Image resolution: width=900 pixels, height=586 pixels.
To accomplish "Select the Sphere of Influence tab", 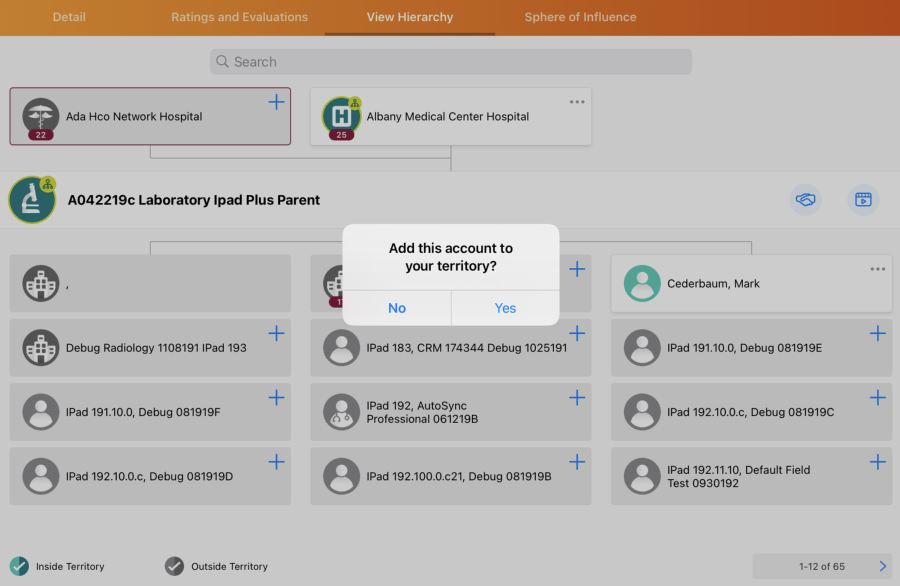I will [x=580, y=17].
